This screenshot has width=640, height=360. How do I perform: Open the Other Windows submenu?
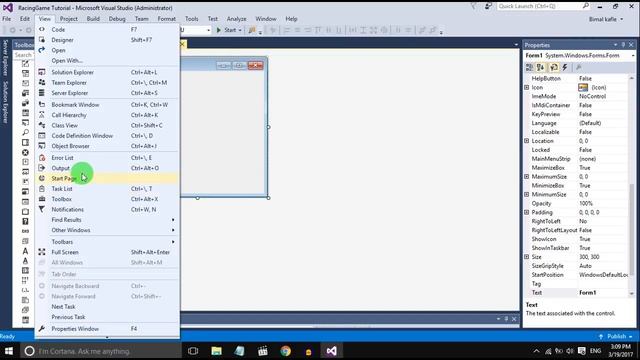pyautogui.click(x=107, y=230)
